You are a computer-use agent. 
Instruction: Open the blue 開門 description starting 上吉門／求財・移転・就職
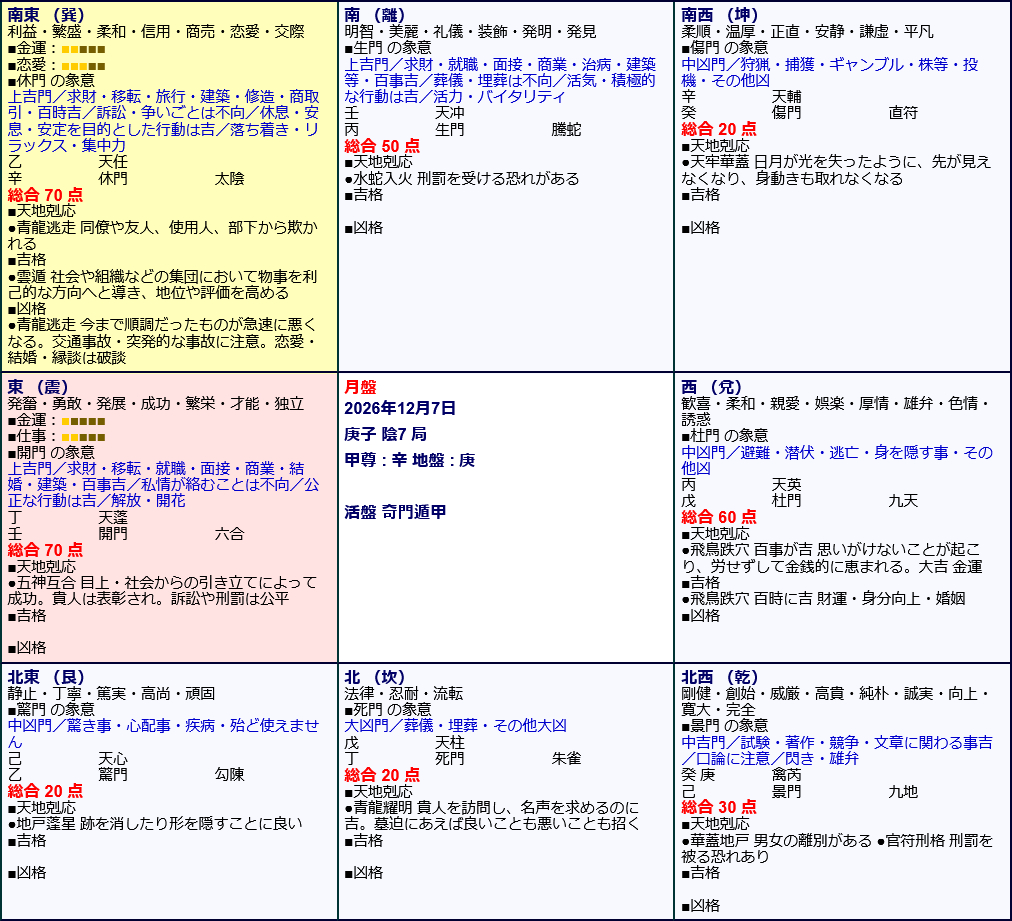164,484
